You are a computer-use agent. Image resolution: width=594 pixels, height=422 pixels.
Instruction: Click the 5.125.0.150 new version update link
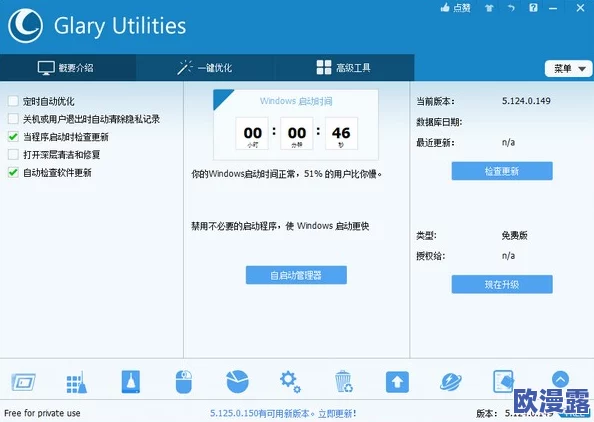(x=283, y=413)
